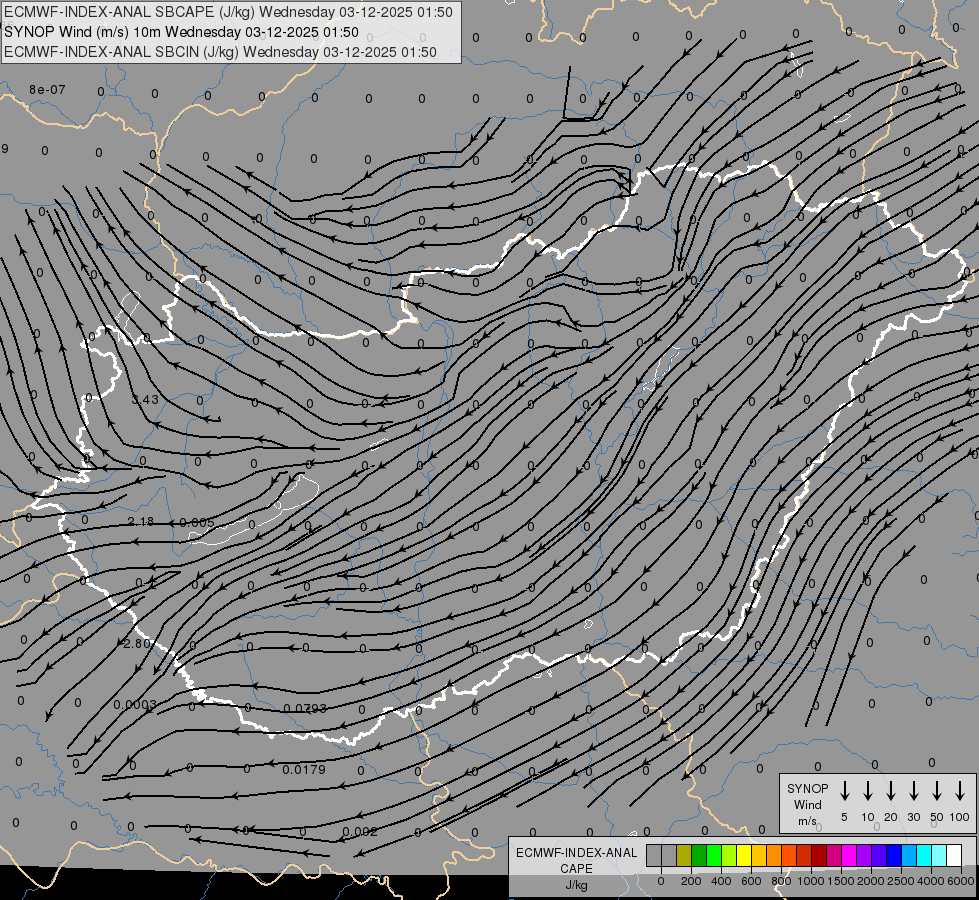The height and width of the screenshot is (900, 979).
Task: Click the 400 tick label on CAPE scale
Action: pyautogui.click(x=721, y=881)
